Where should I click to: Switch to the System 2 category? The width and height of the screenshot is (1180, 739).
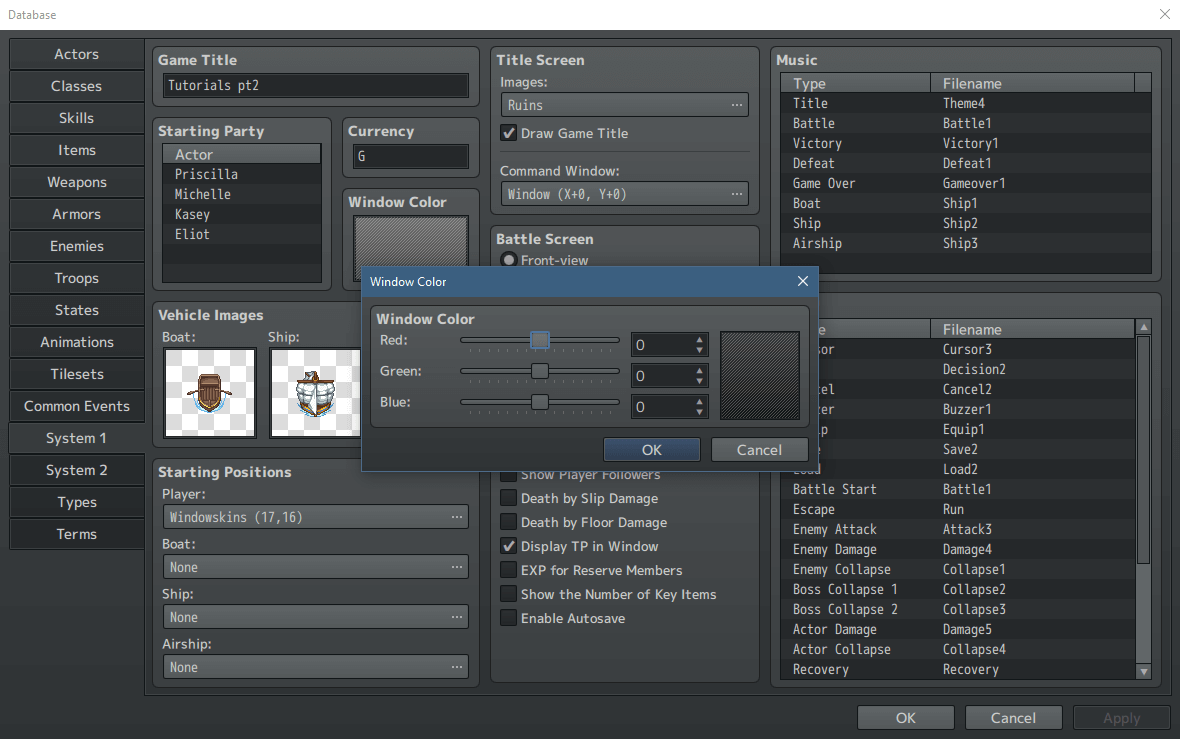coord(76,470)
